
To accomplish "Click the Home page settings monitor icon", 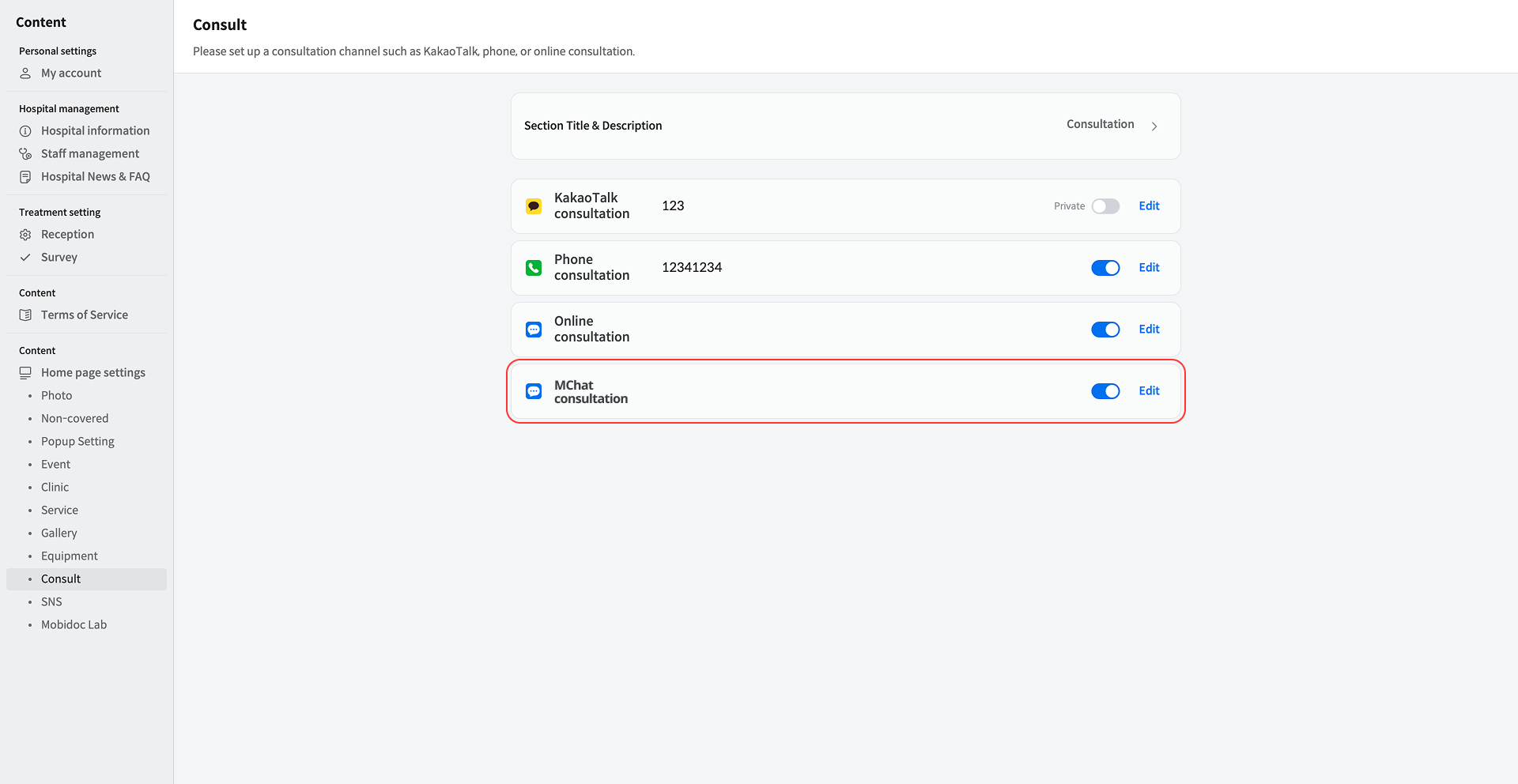I will pyautogui.click(x=25, y=373).
